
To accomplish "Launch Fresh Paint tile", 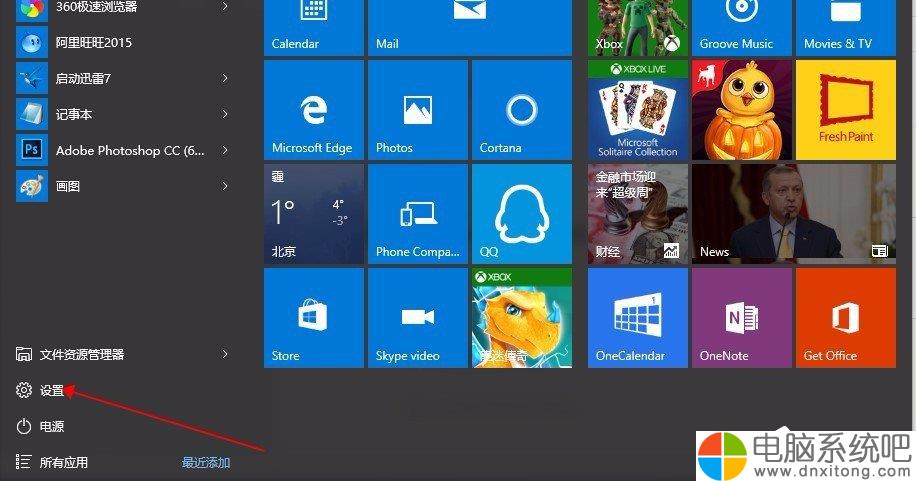I will (845, 110).
